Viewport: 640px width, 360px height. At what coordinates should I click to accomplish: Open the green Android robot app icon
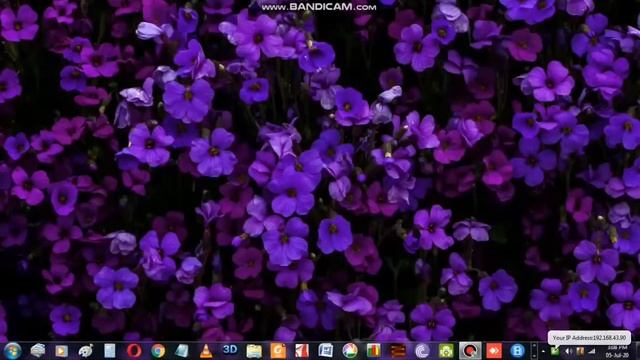pyautogui.click(x=446, y=351)
